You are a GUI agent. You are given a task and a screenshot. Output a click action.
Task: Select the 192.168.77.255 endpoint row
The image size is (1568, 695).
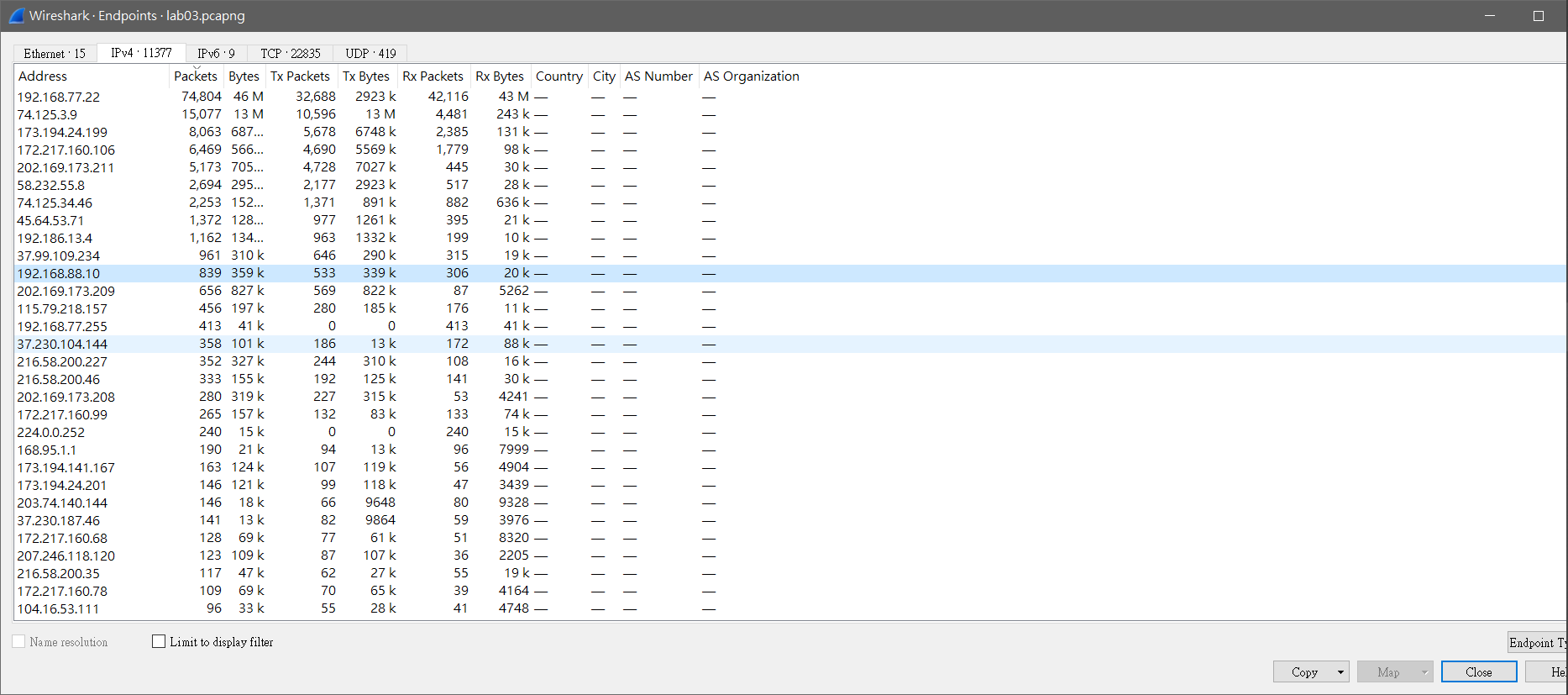[789, 326]
